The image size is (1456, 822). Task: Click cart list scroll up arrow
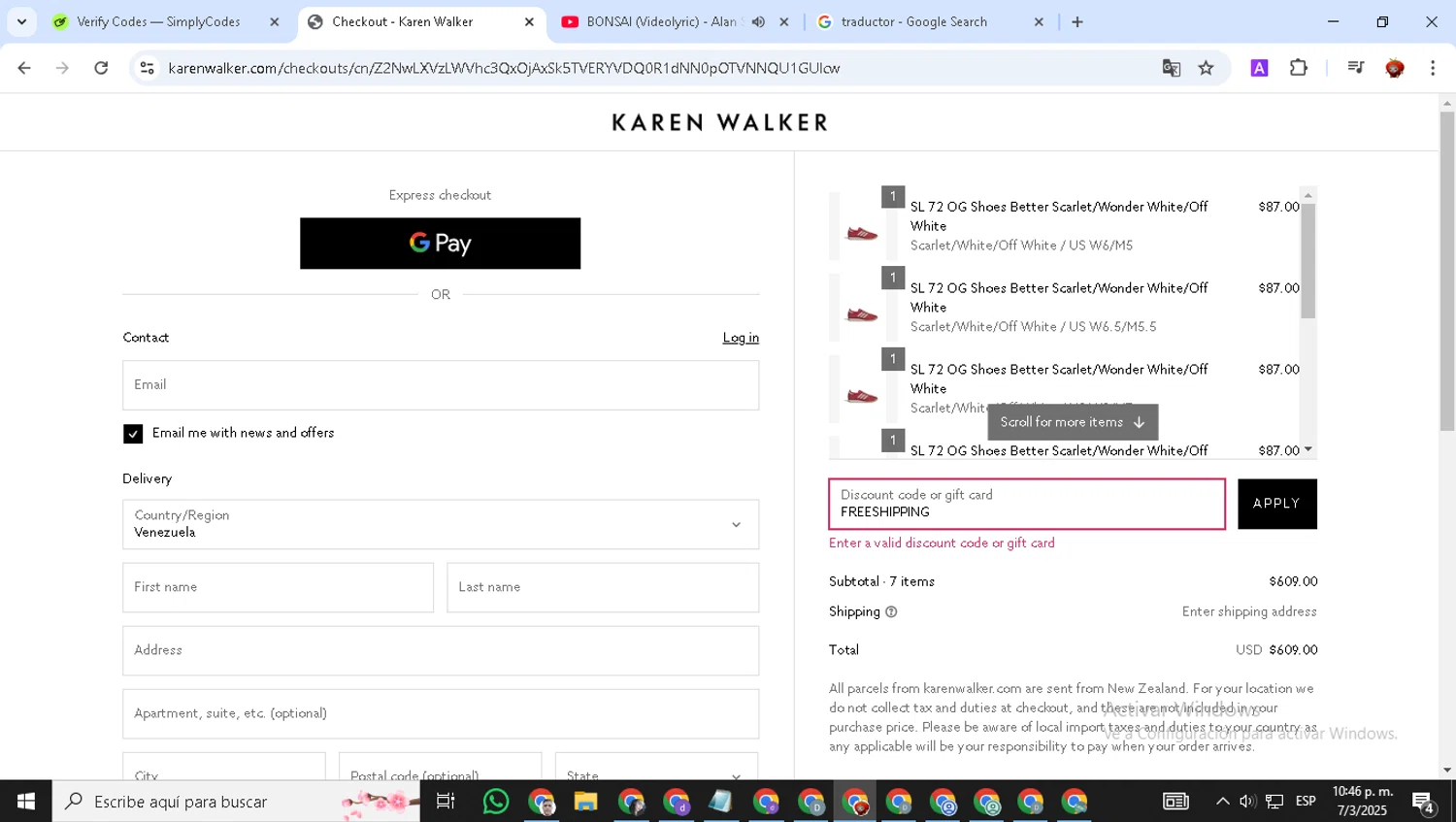1308,195
